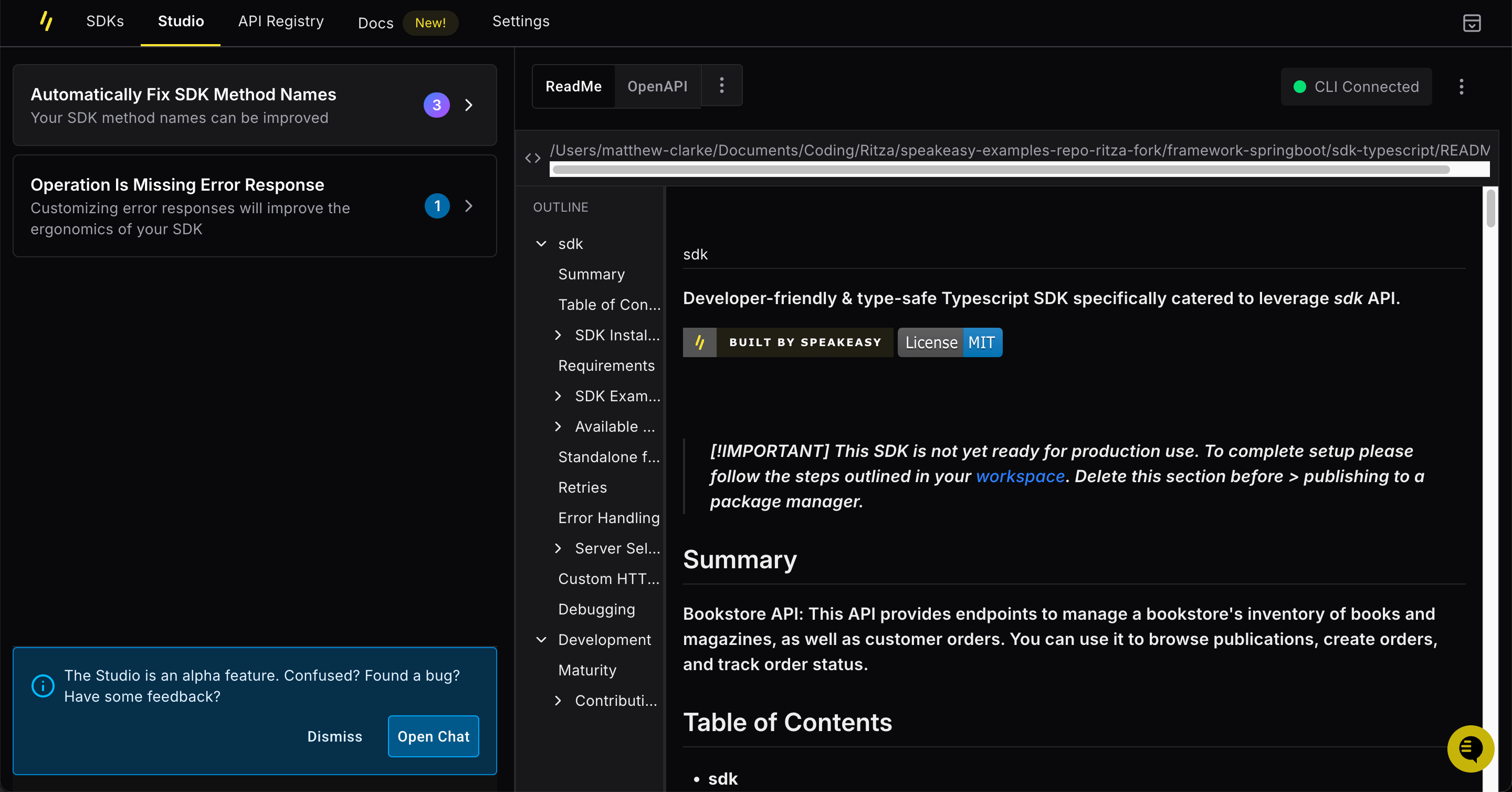Expand the Server Selection outline item
Viewport: 1512px width, 792px height.
pos(558,548)
